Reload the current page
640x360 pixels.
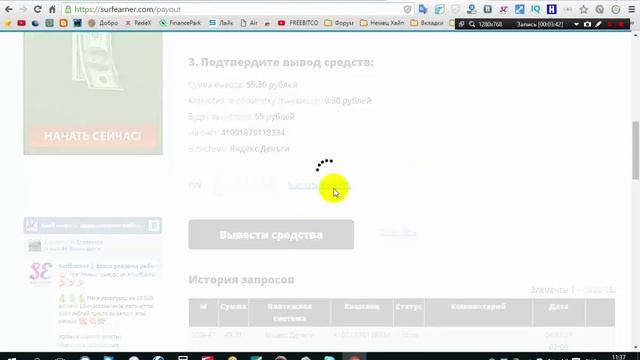(37, 9)
